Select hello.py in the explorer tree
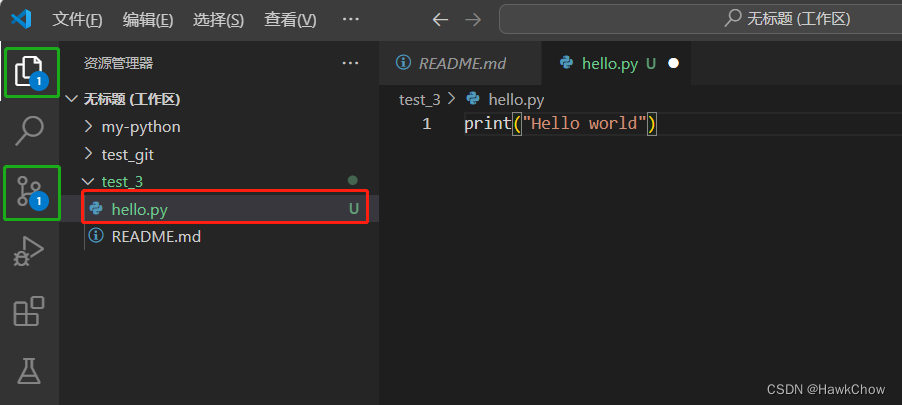This screenshot has width=902, height=405. pyautogui.click(x=139, y=209)
